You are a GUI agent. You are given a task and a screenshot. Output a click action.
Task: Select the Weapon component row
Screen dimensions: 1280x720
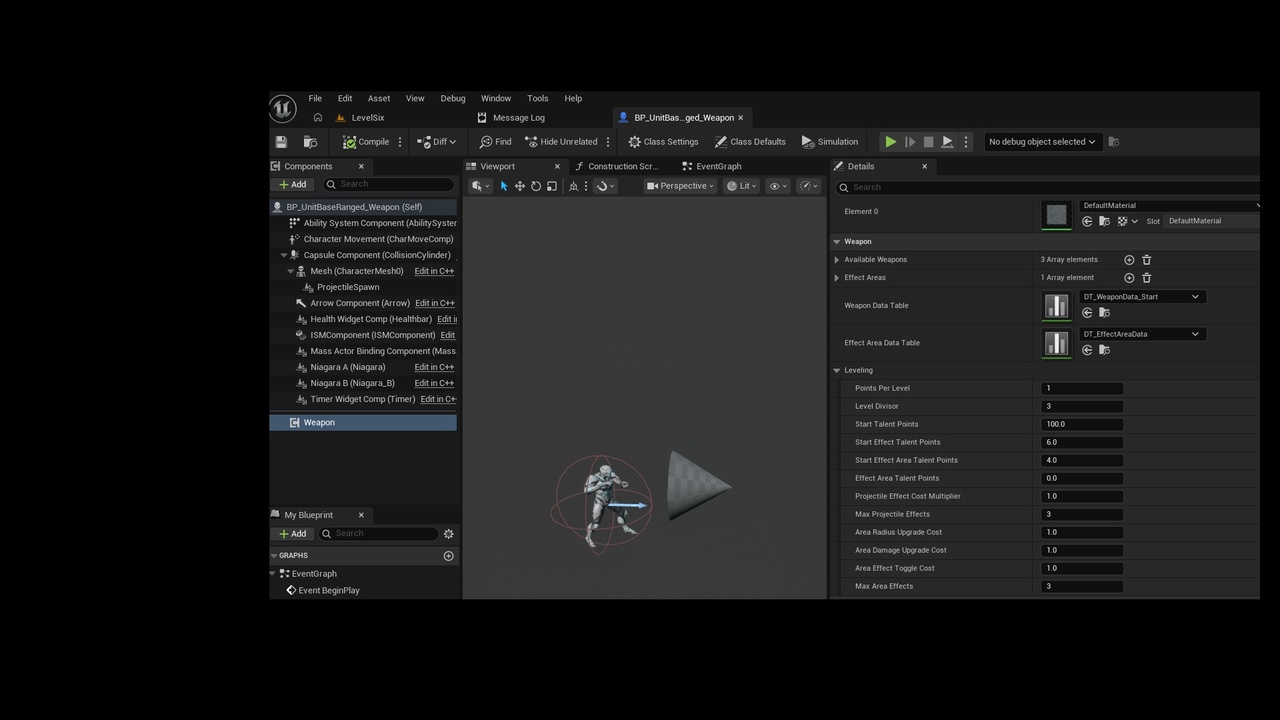point(363,422)
